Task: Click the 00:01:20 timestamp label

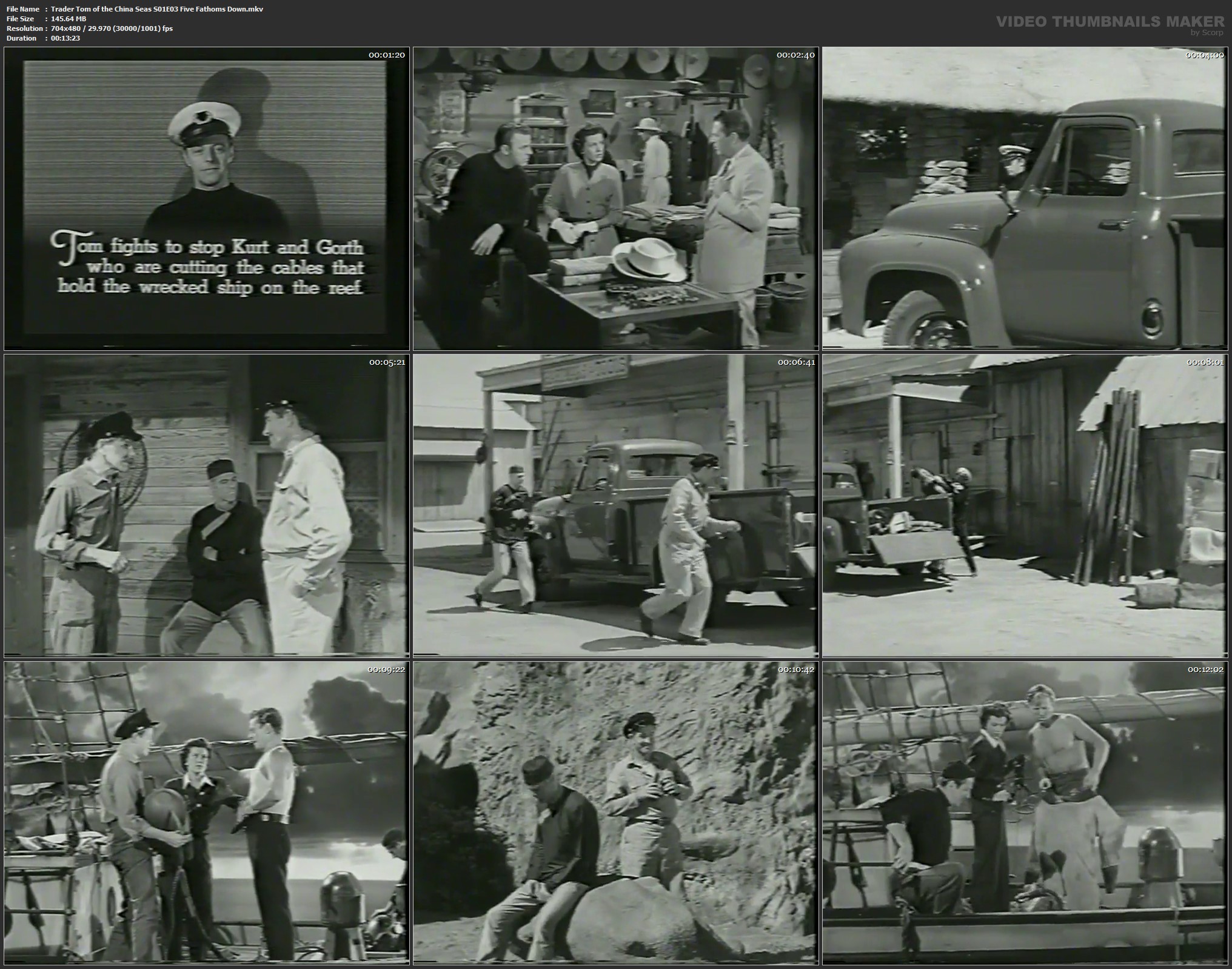Action: [386, 55]
